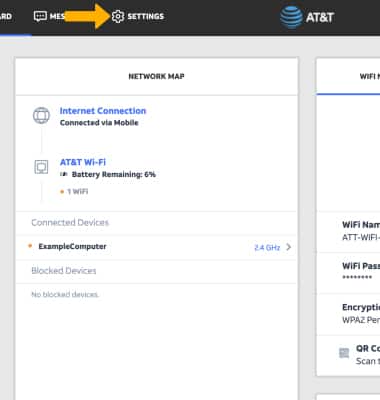Click the Blocked Devices heading

pyautogui.click(x=64, y=270)
